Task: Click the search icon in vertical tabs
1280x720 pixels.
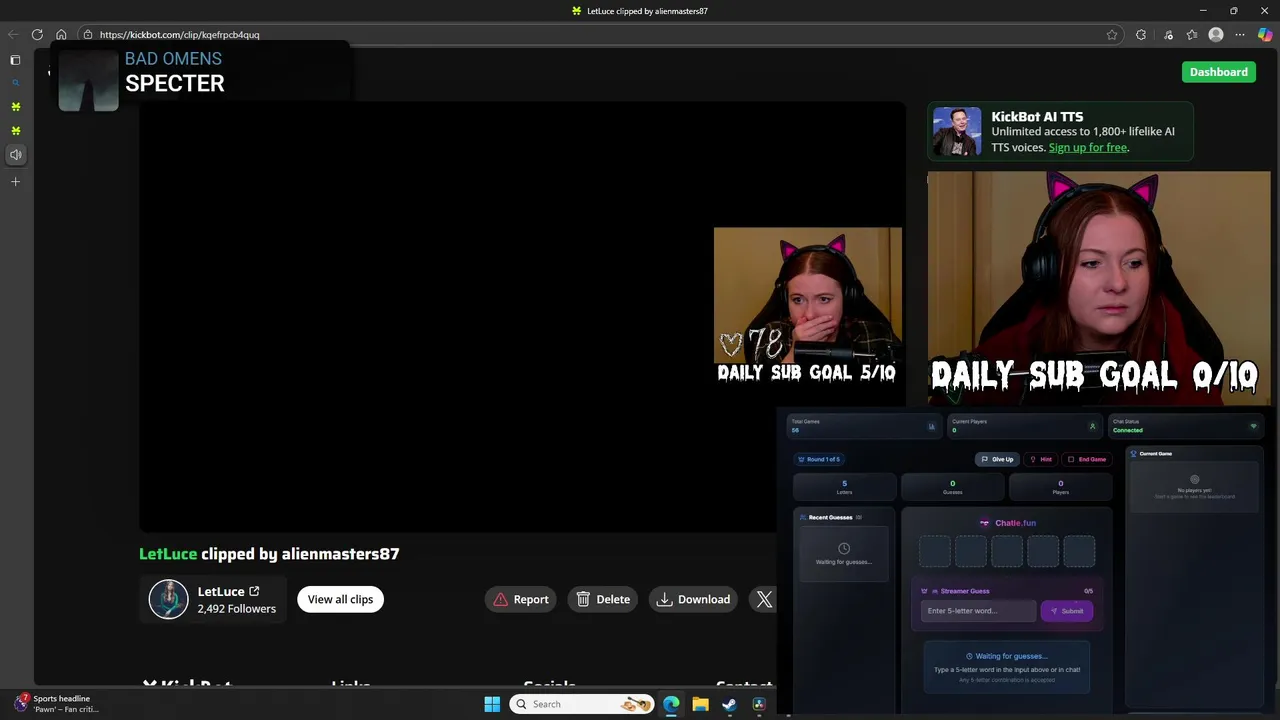Action: point(15,83)
